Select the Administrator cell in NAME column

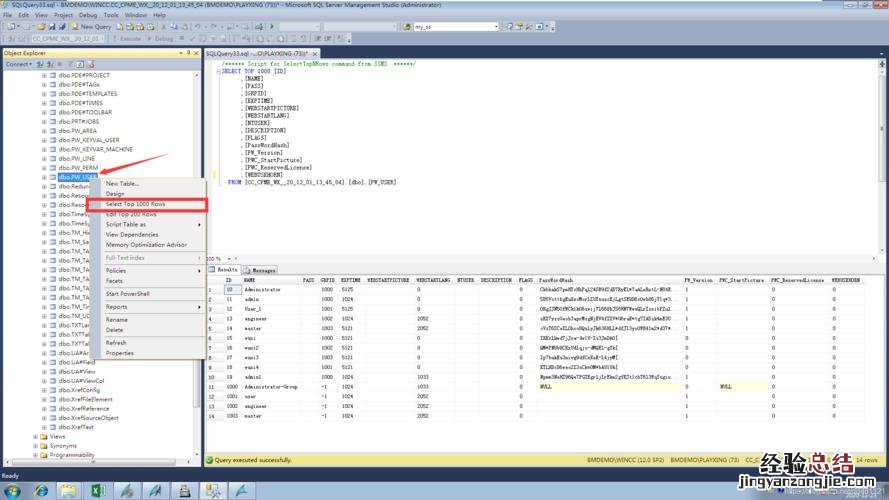point(262,290)
